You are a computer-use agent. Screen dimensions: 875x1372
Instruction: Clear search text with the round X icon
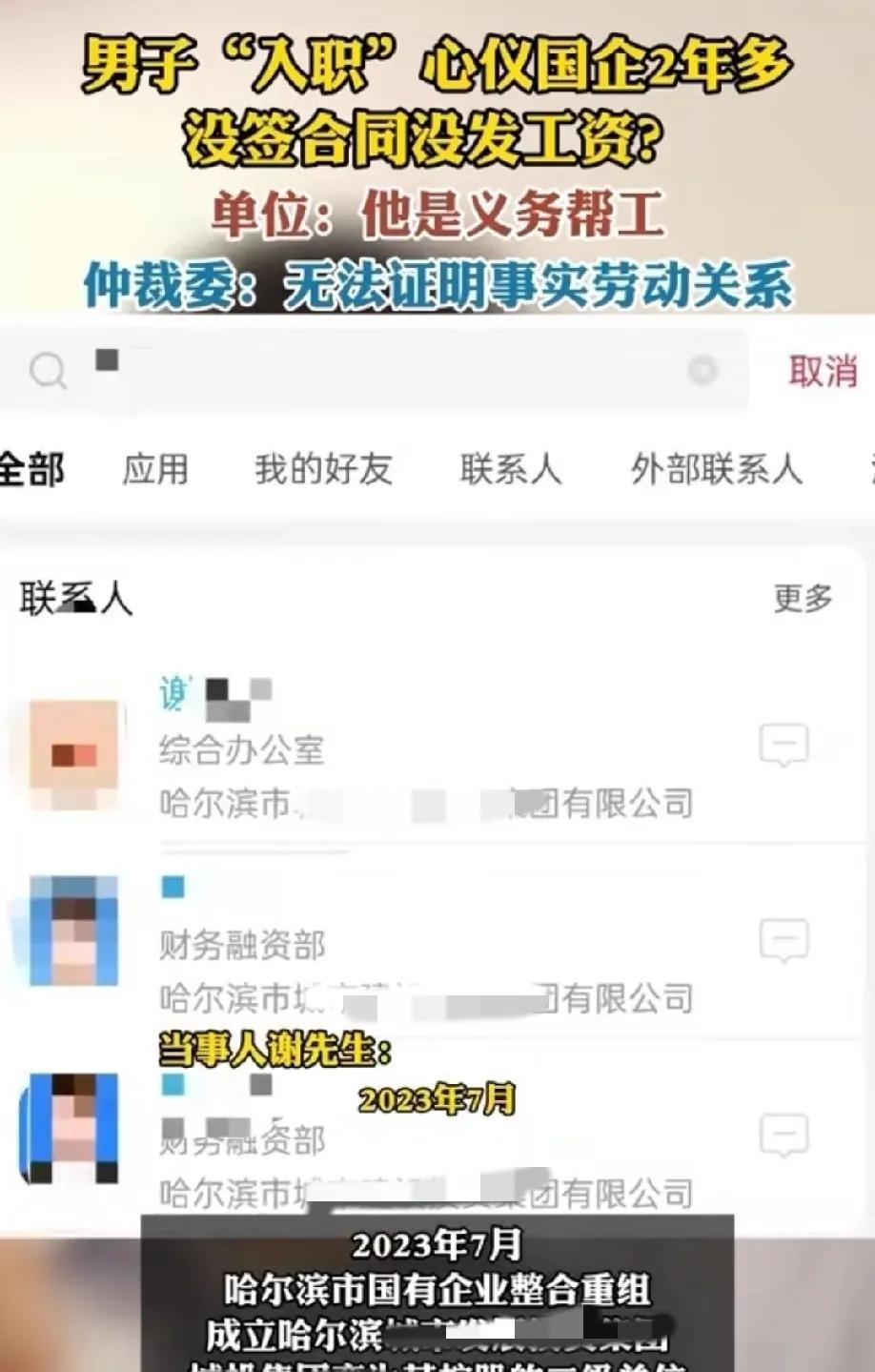703,370
